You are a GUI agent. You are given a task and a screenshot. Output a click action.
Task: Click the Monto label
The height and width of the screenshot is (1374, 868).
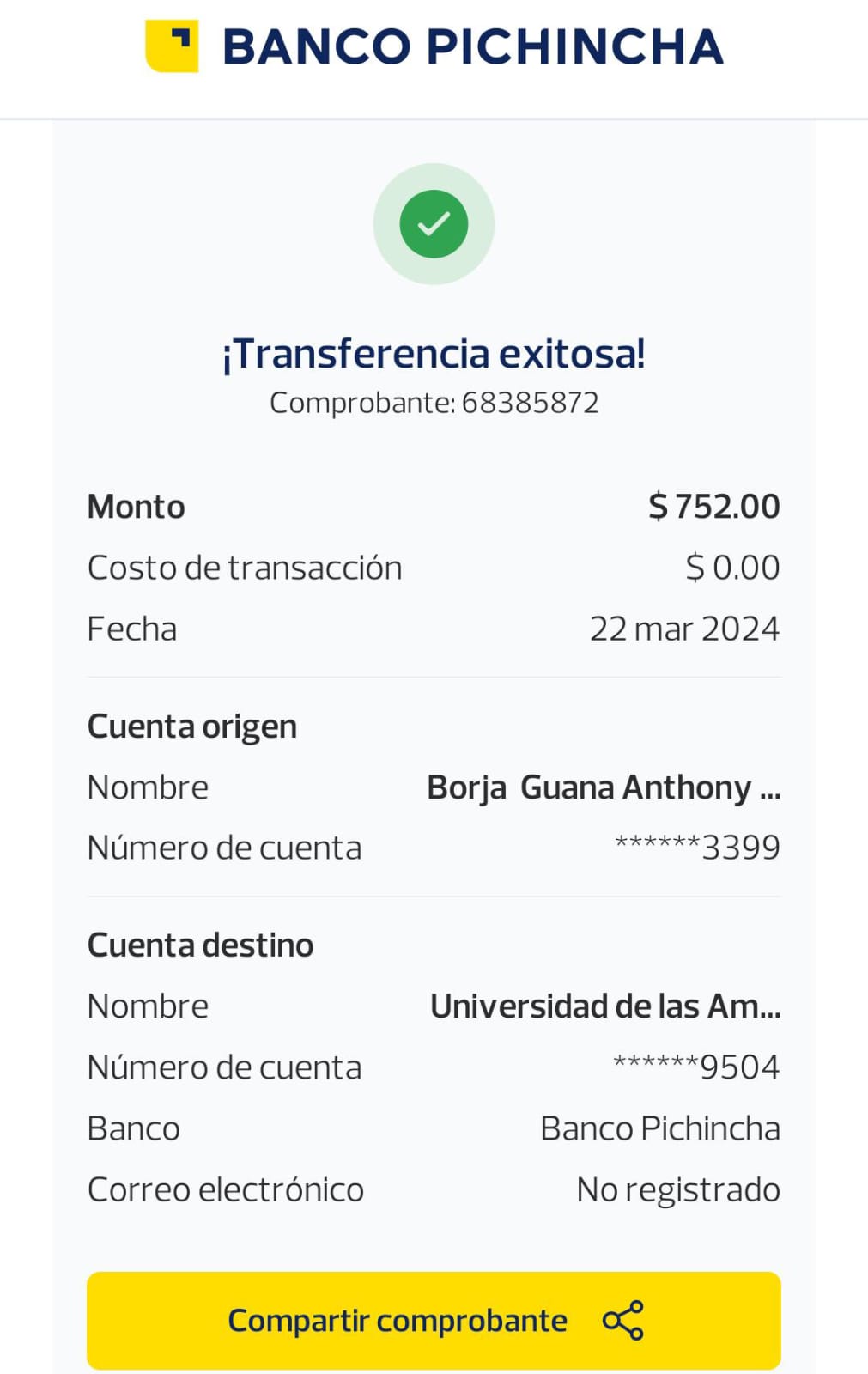[x=136, y=507]
